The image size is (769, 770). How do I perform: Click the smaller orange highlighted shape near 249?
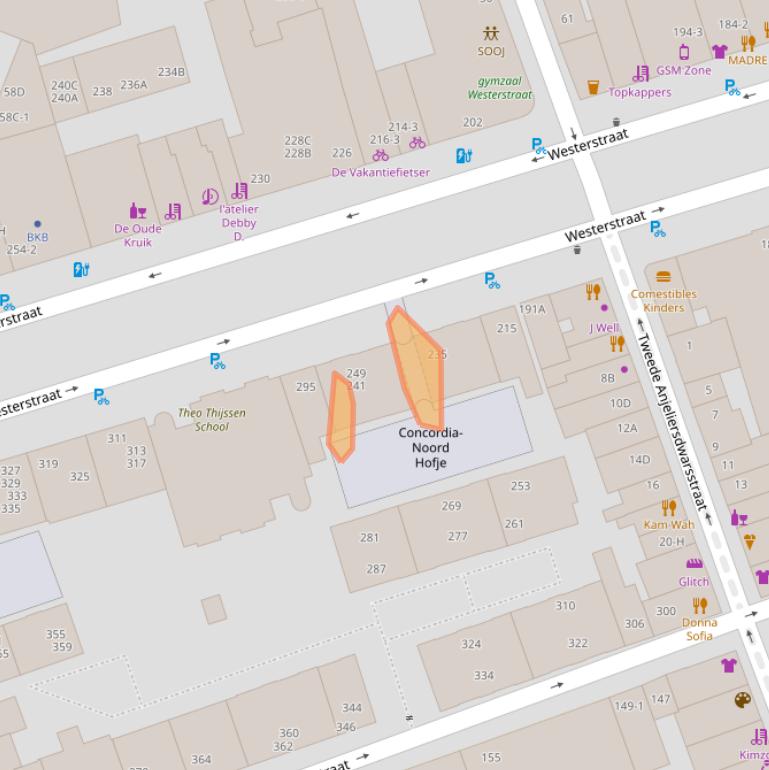click(x=341, y=417)
